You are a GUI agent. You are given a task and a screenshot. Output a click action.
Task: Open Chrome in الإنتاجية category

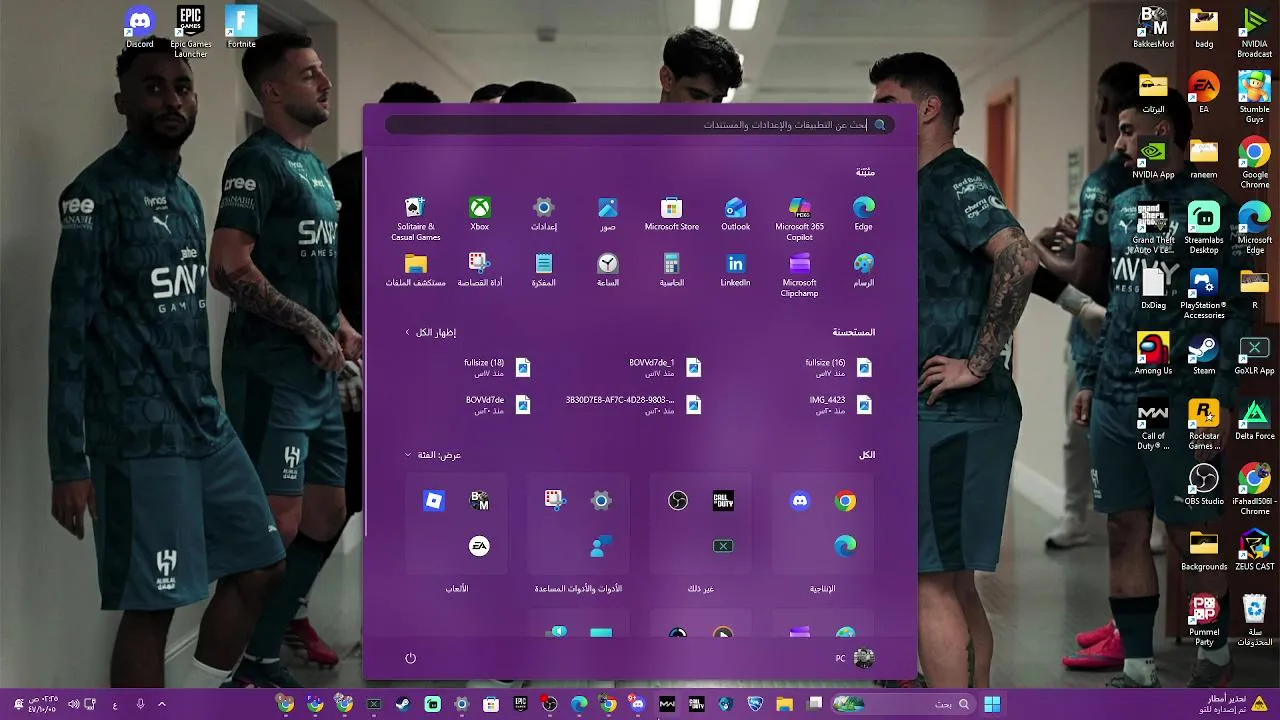coord(845,501)
